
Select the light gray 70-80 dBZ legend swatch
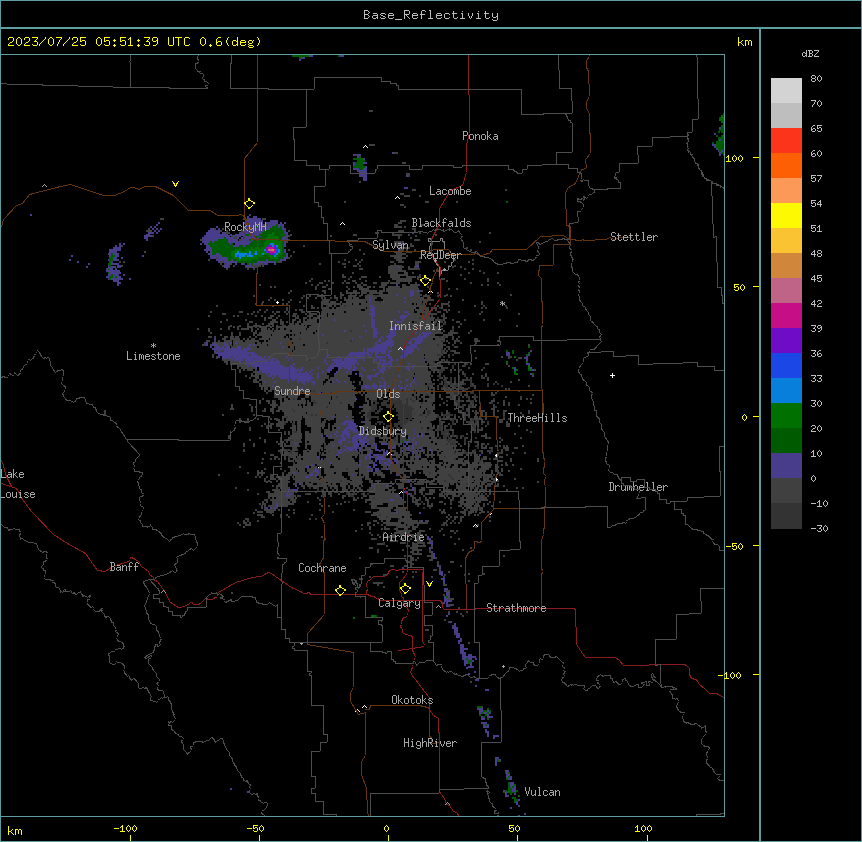point(786,91)
